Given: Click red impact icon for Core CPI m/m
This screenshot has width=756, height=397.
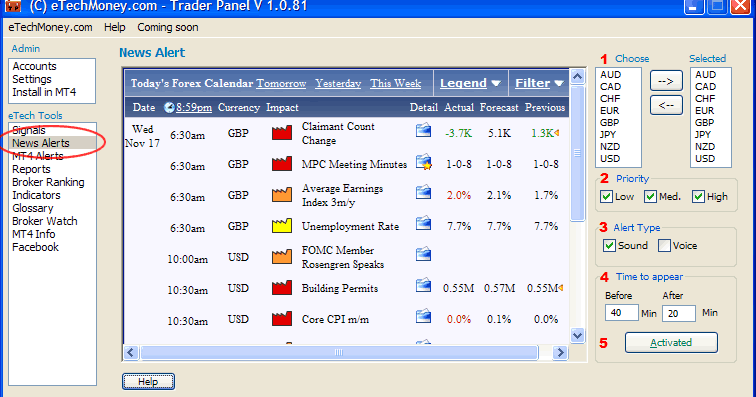Looking at the screenshot, I should click(x=282, y=318).
